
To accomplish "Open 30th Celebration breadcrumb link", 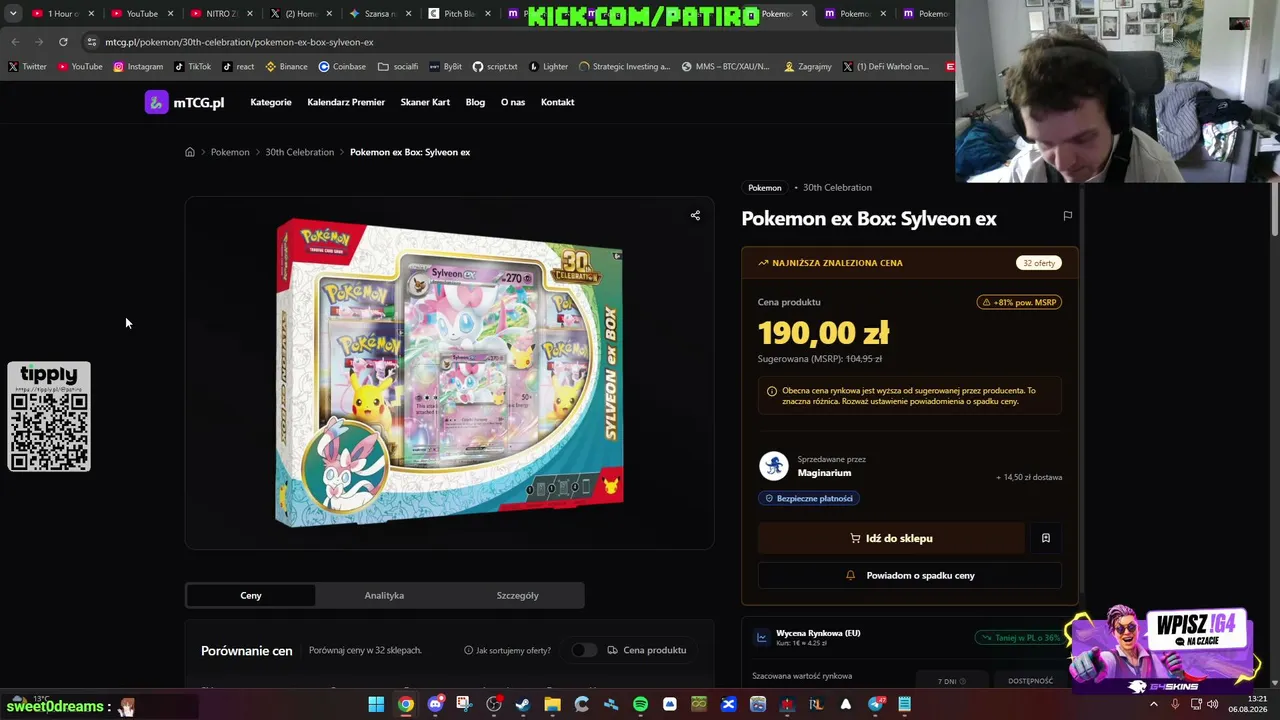I will 299,152.
